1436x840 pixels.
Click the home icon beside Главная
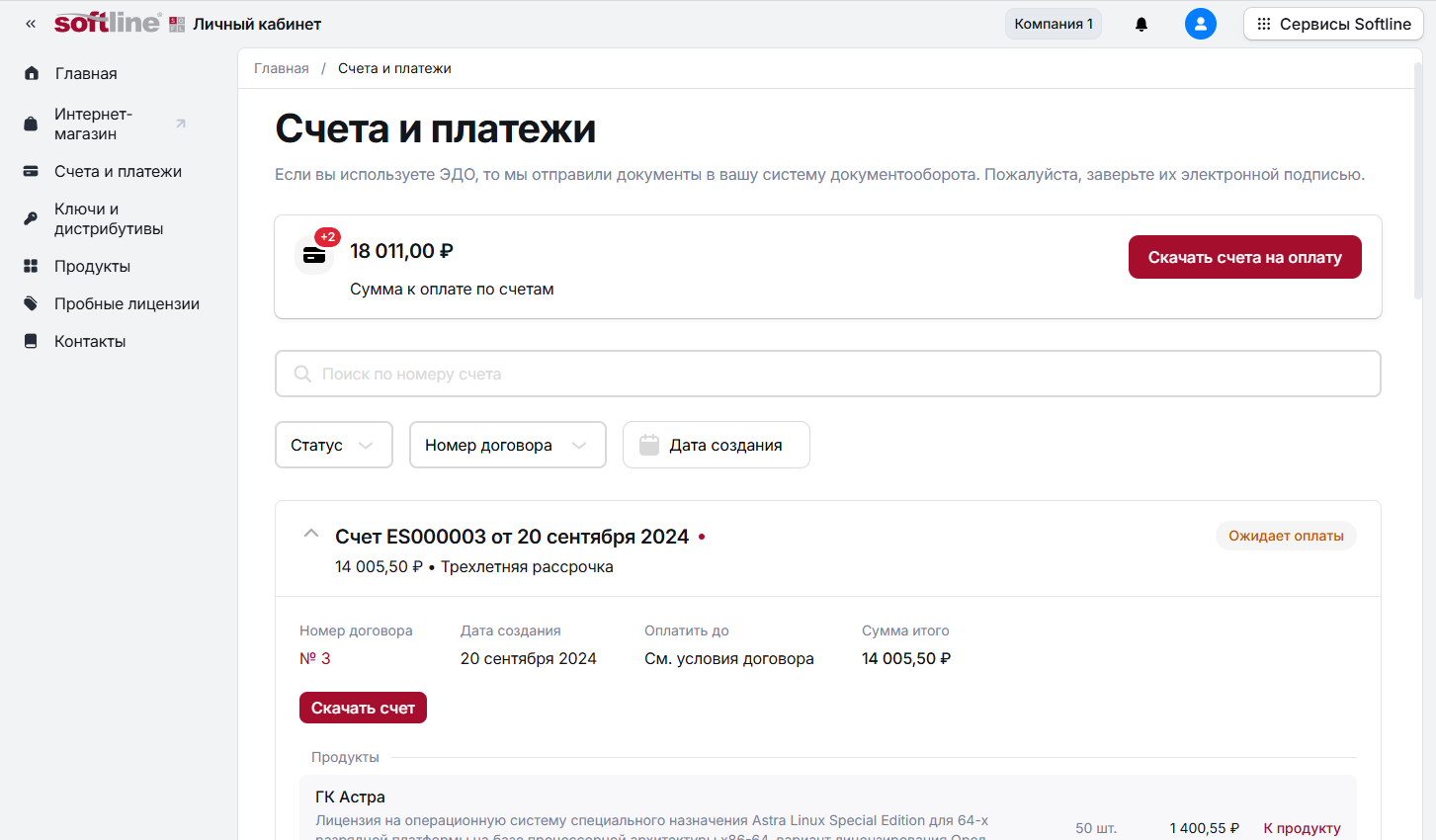[x=32, y=73]
